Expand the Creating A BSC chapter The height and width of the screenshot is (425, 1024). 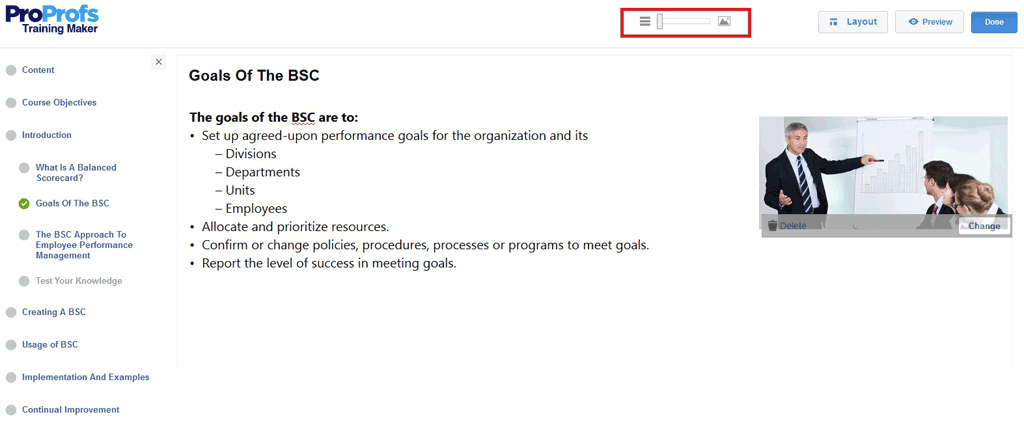tap(54, 312)
